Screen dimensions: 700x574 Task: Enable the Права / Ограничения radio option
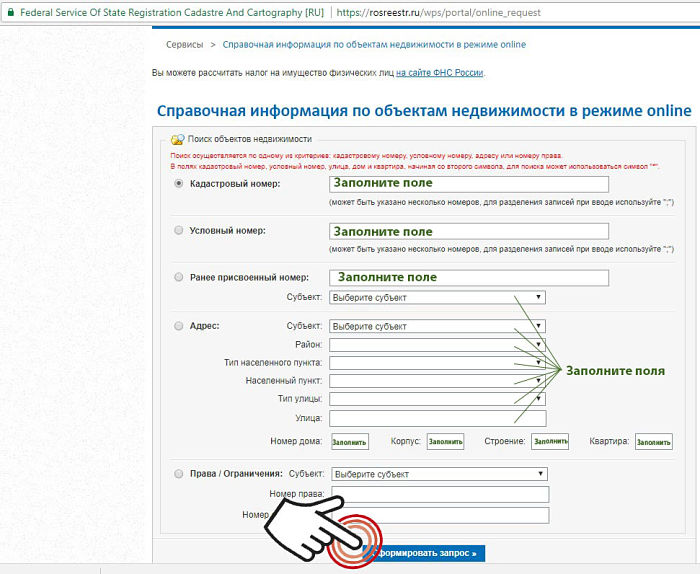(x=179, y=473)
